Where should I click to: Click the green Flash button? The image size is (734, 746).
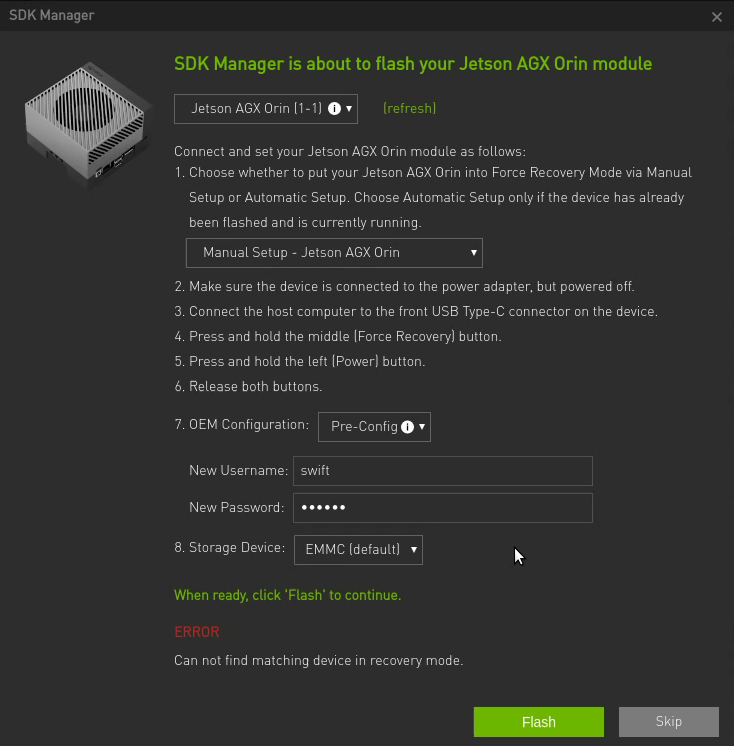pos(538,722)
